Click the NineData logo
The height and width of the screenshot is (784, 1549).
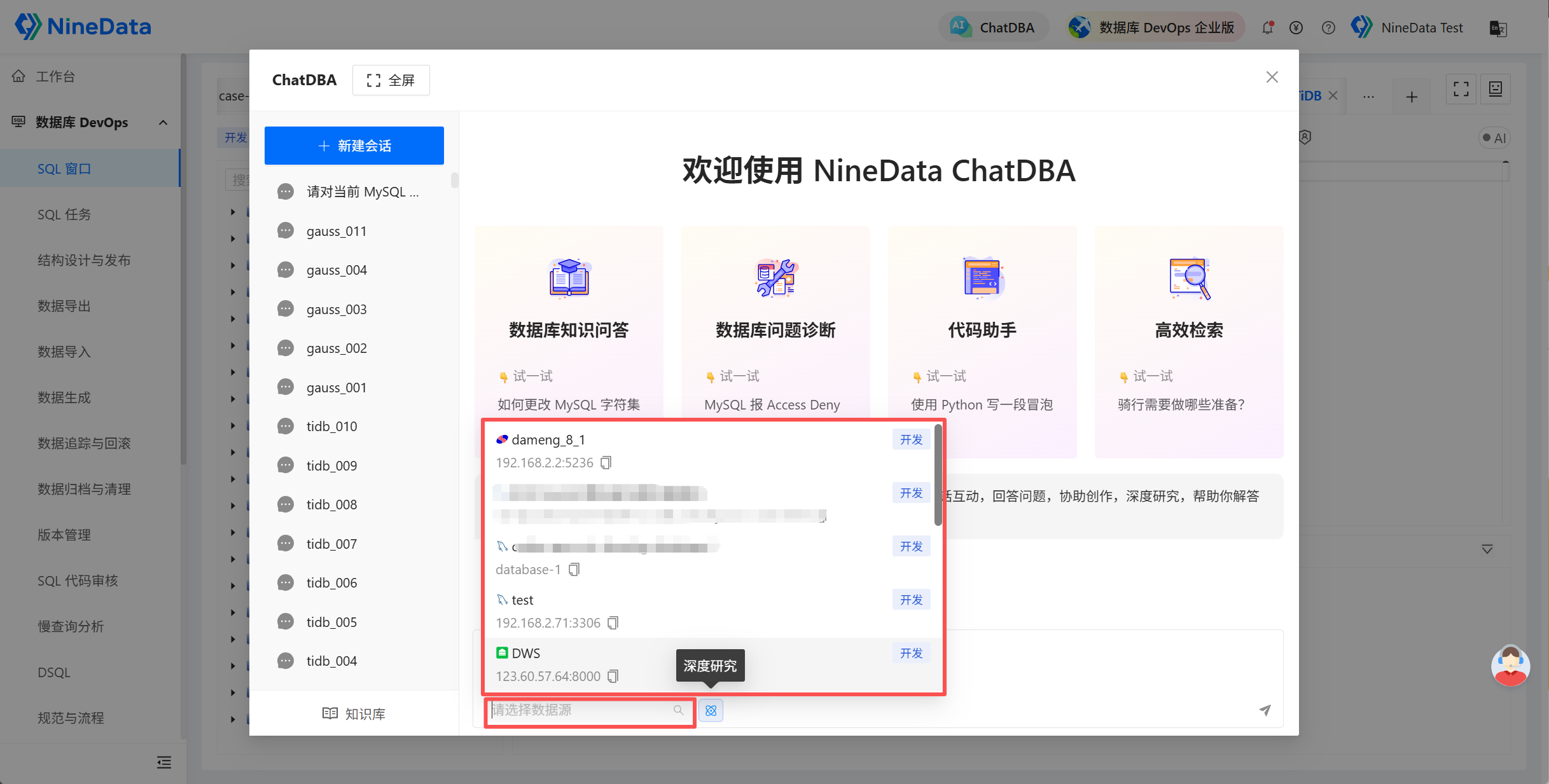(83, 27)
